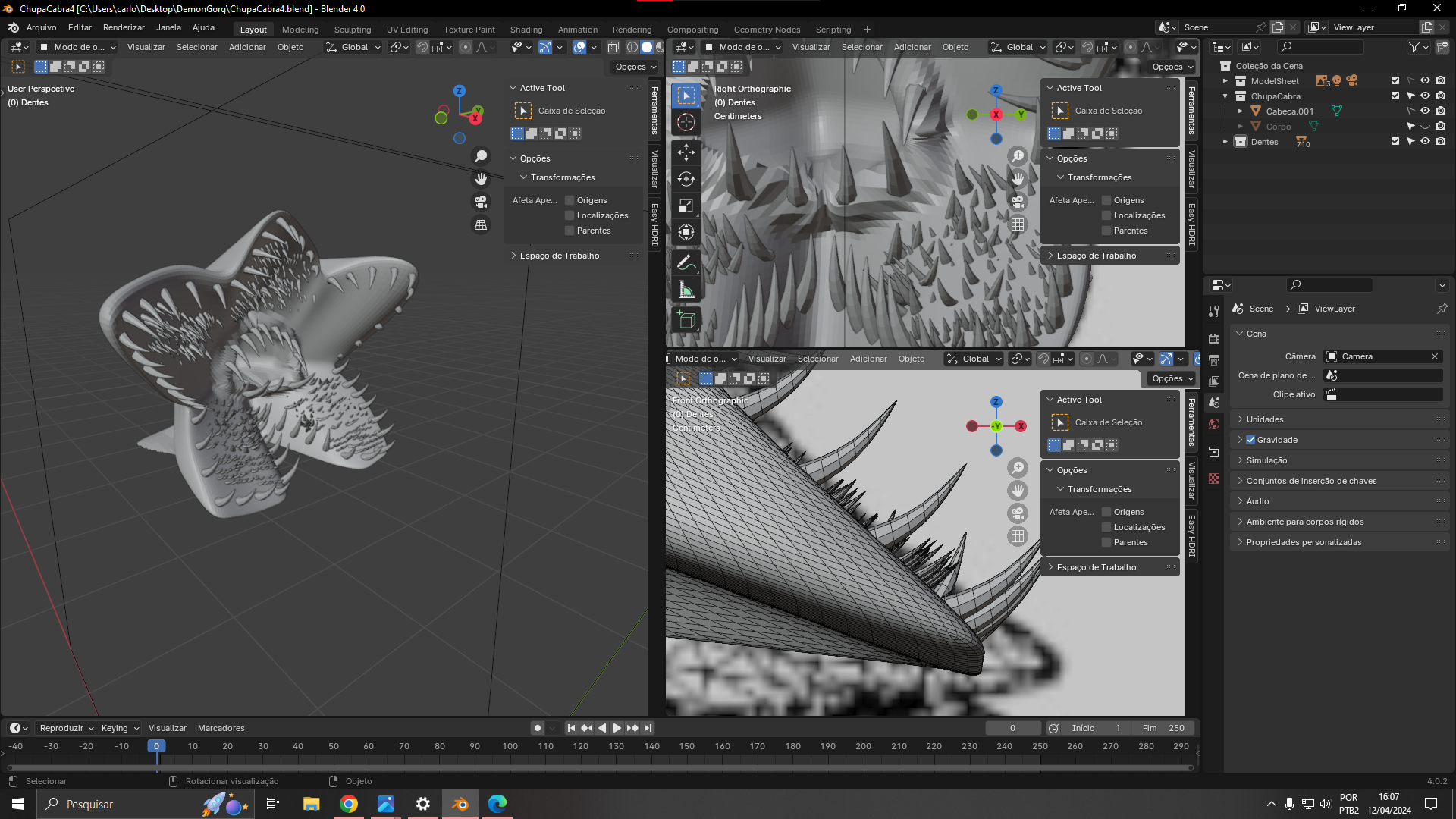Image resolution: width=1456 pixels, height=819 pixels.
Task: Open the Renderizar menu
Action: click(124, 27)
